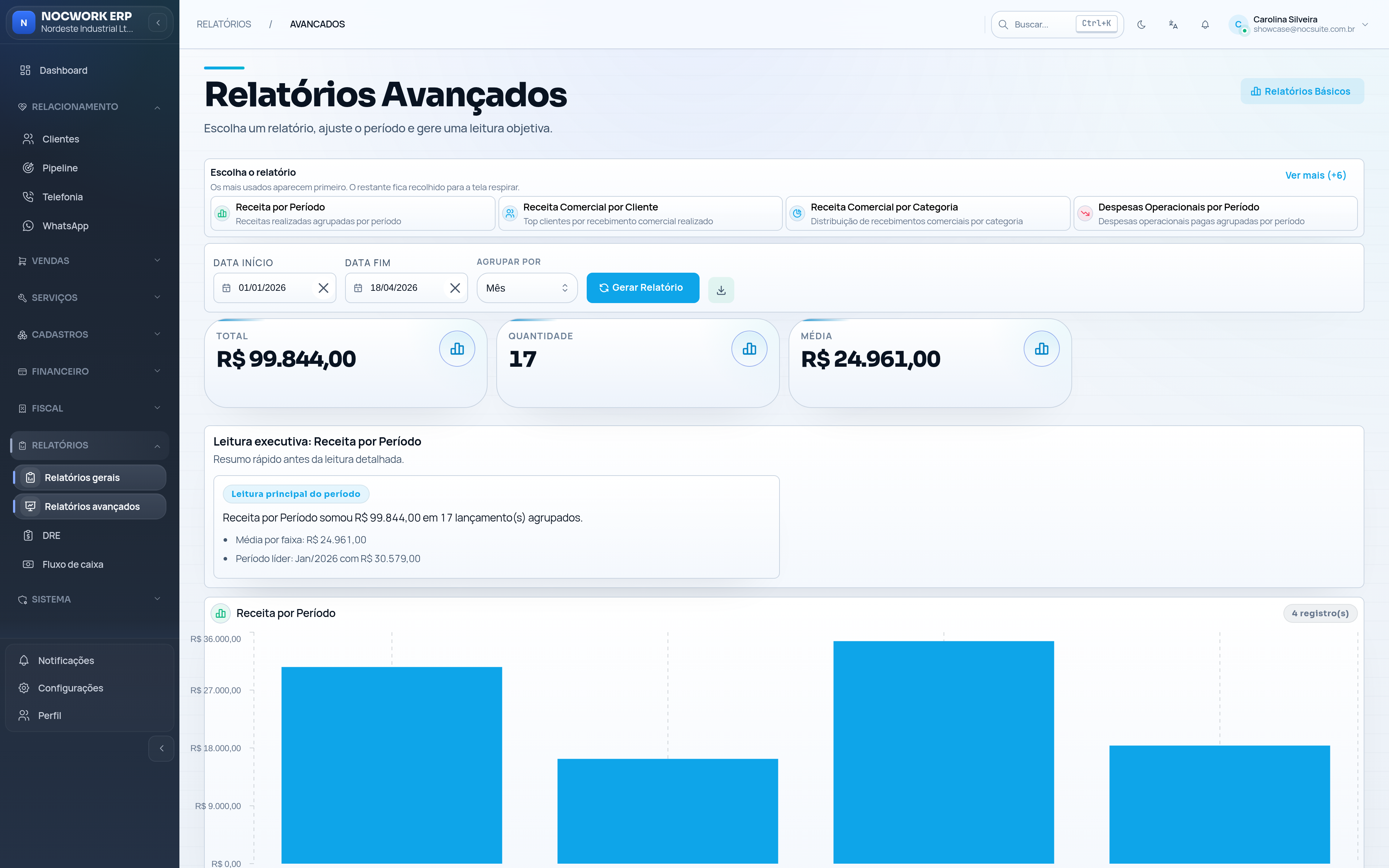Open Agrupar por Mês dropdown

click(x=527, y=288)
